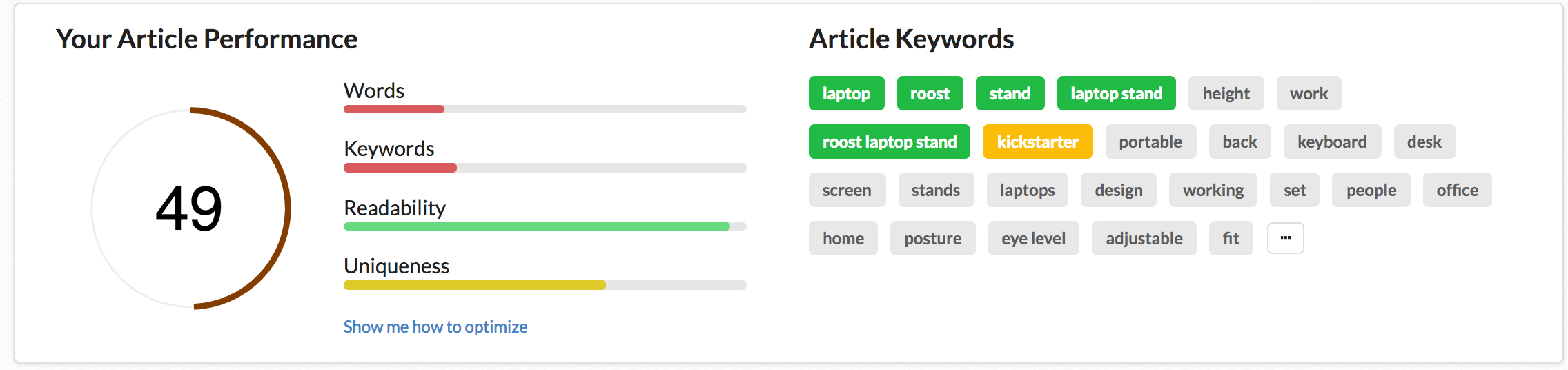Click the red Keywords progress bar

(545, 168)
